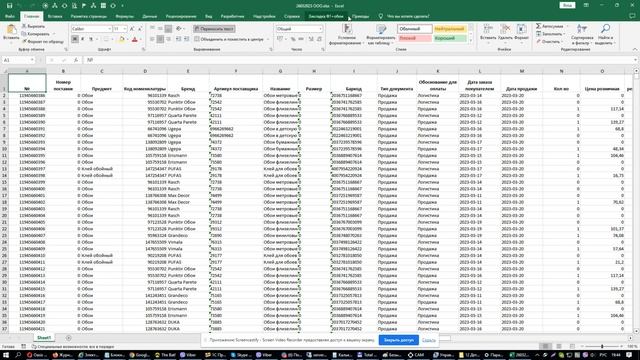The image size is (640, 360).
Task: Open the merge cells dropdown arrow
Action: (x=268, y=39)
